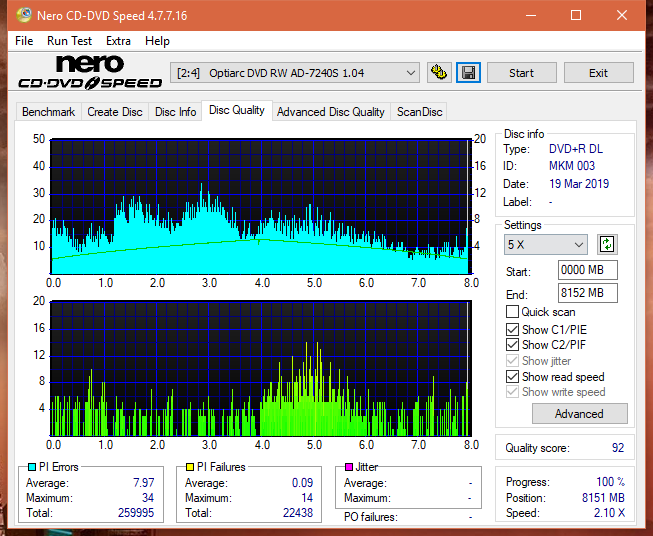This screenshot has width=653, height=536.
Task: Click the magenta Jitter legend swatch
Action: pyautogui.click(x=349, y=467)
